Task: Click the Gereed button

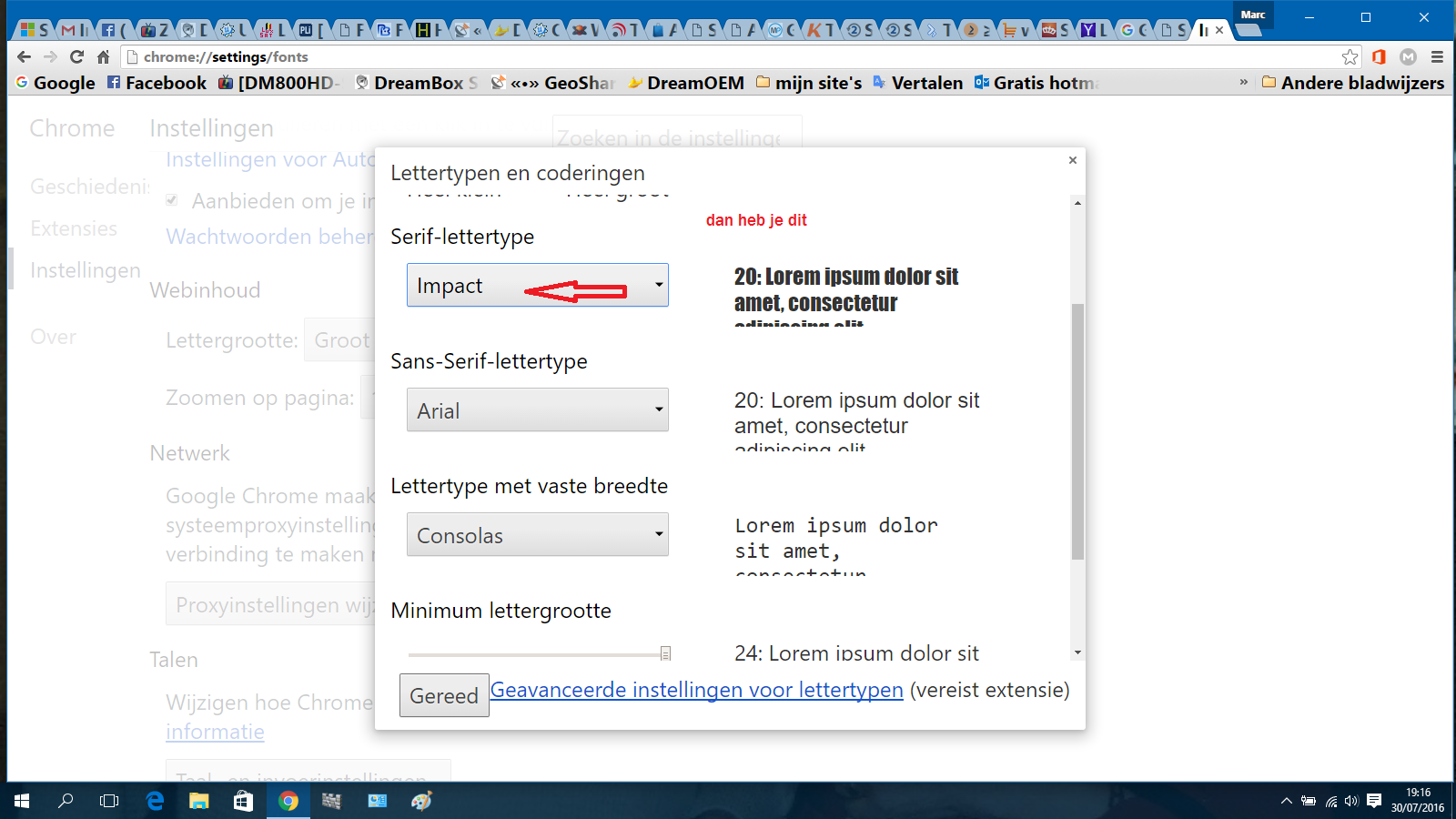Action: (x=444, y=695)
